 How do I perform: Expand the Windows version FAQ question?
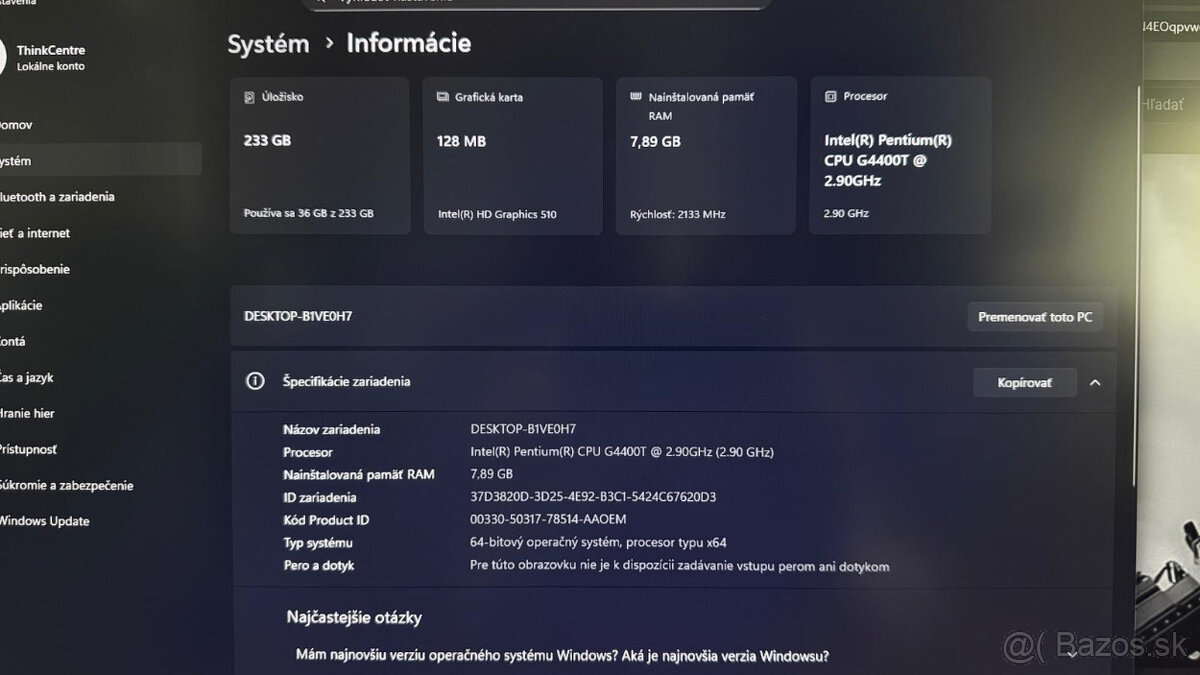[x=1074, y=655]
